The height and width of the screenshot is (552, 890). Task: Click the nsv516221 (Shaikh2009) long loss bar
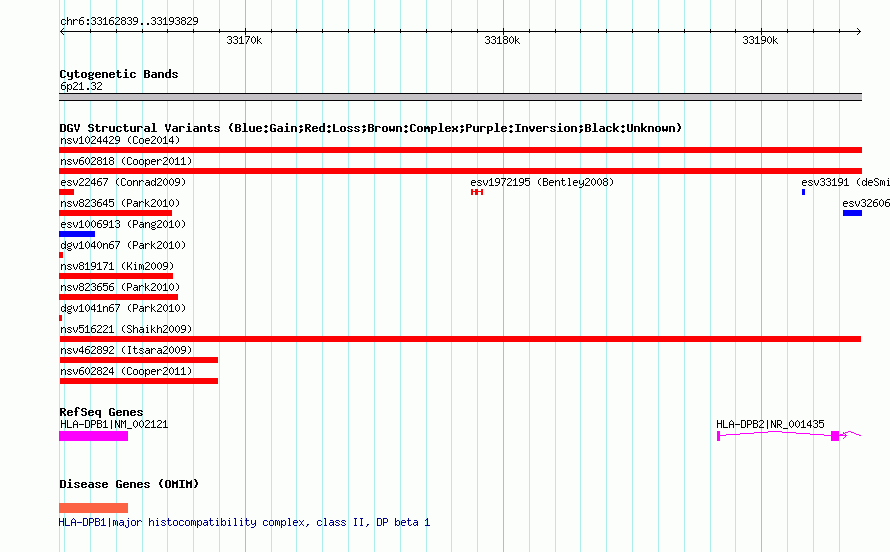[x=460, y=339]
